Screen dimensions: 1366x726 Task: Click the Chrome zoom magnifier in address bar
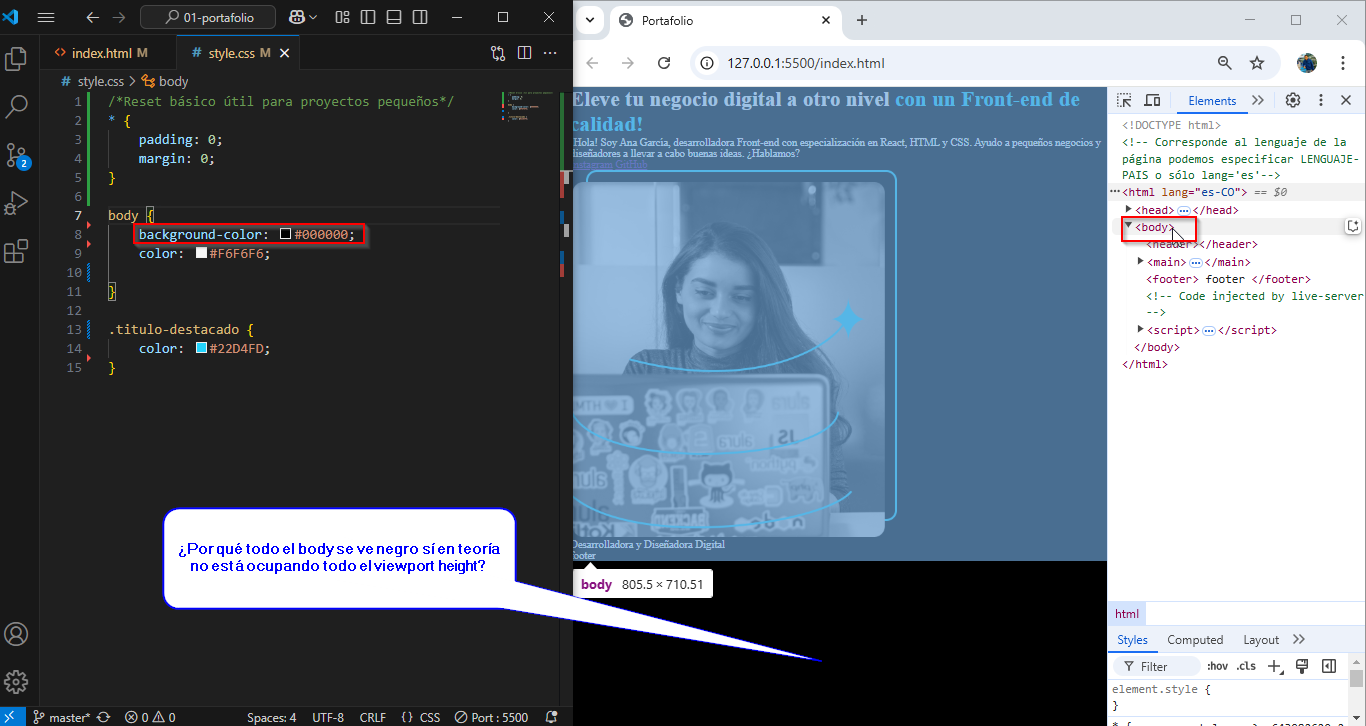(1225, 63)
